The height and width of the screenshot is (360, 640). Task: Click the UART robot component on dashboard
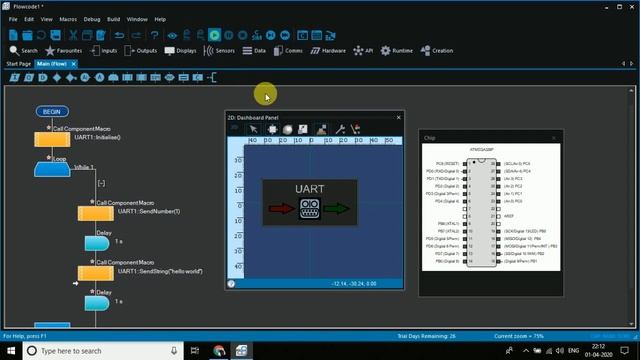coord(310,208)
